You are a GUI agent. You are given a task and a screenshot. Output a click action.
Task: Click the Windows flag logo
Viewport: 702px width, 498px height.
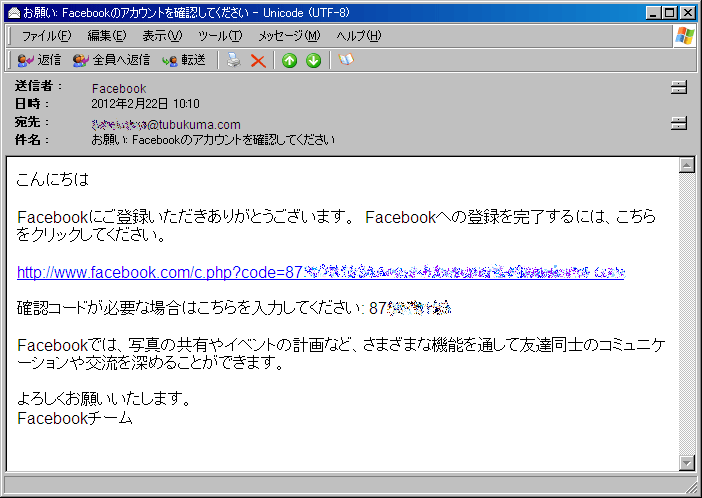685,36
